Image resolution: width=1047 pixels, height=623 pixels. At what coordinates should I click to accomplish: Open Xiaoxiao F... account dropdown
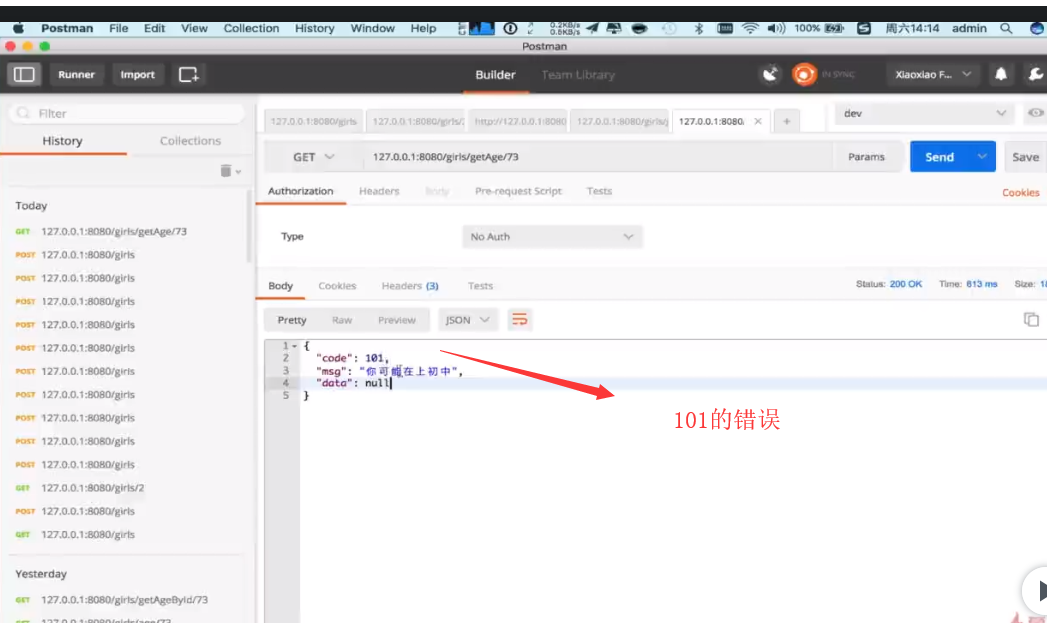pyautogui.click(x=932, y=74)
